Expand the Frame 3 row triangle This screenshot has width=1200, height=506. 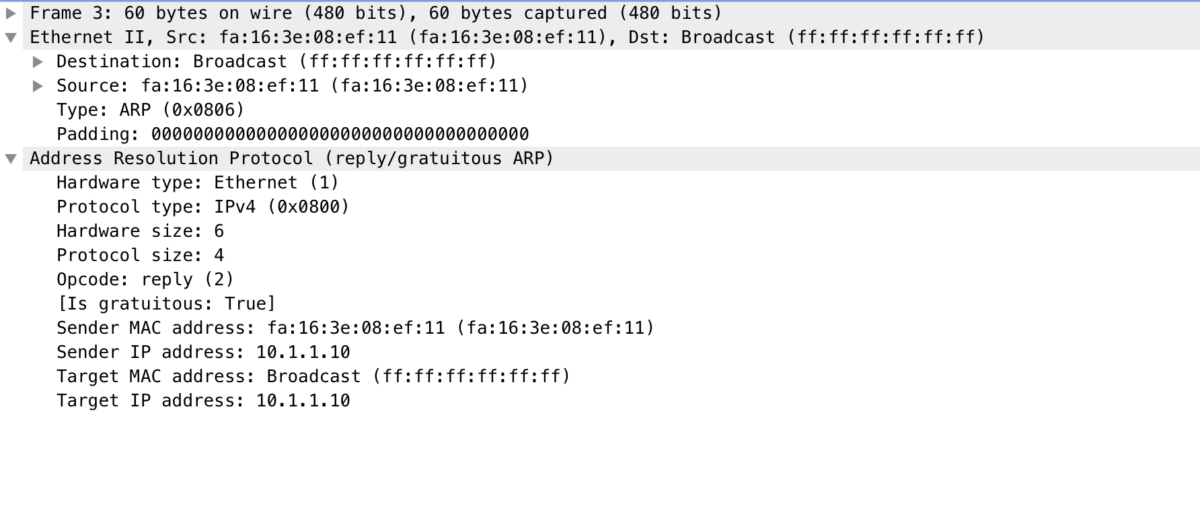(11, 13)
